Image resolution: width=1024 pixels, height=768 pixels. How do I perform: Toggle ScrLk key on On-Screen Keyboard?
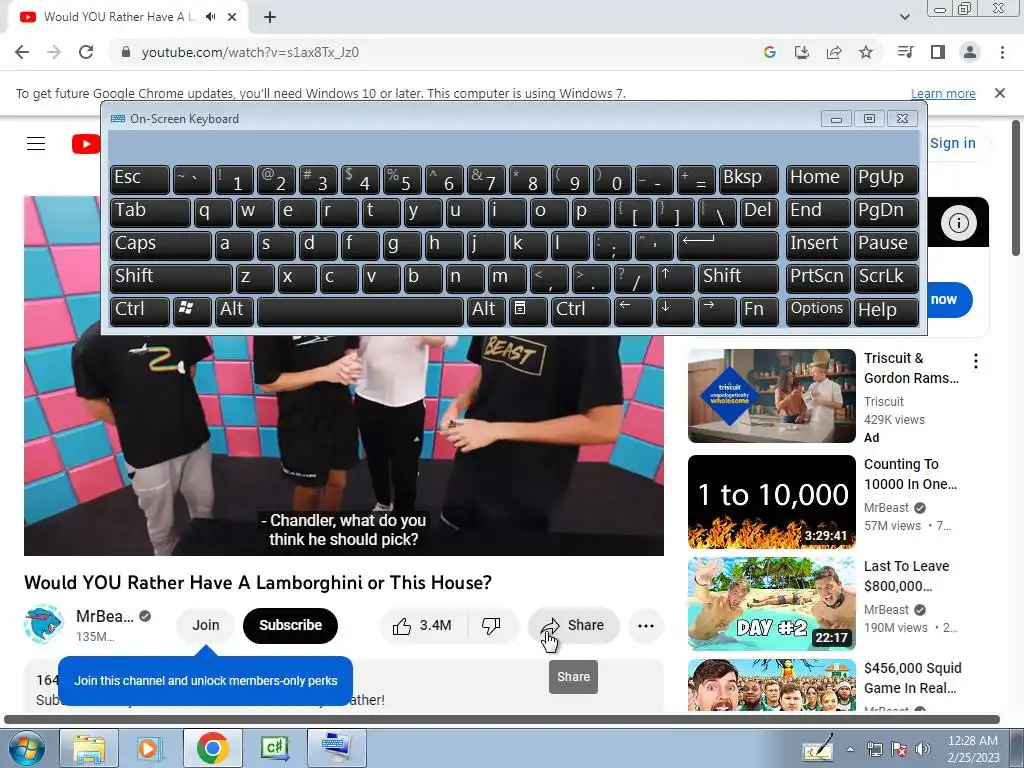coord(886,278)
